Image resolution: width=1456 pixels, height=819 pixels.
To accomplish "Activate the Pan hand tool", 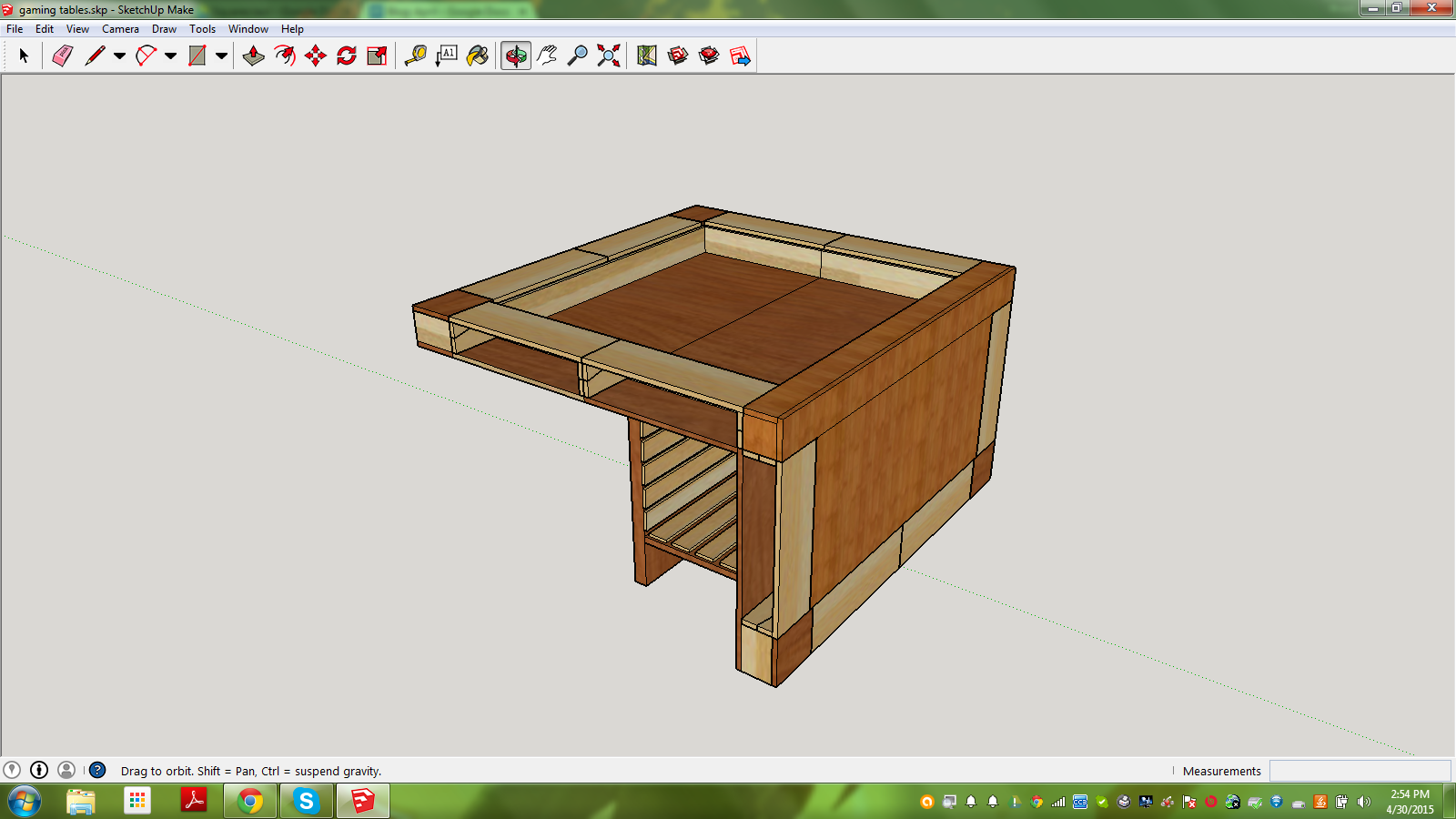I will (547, 56).
